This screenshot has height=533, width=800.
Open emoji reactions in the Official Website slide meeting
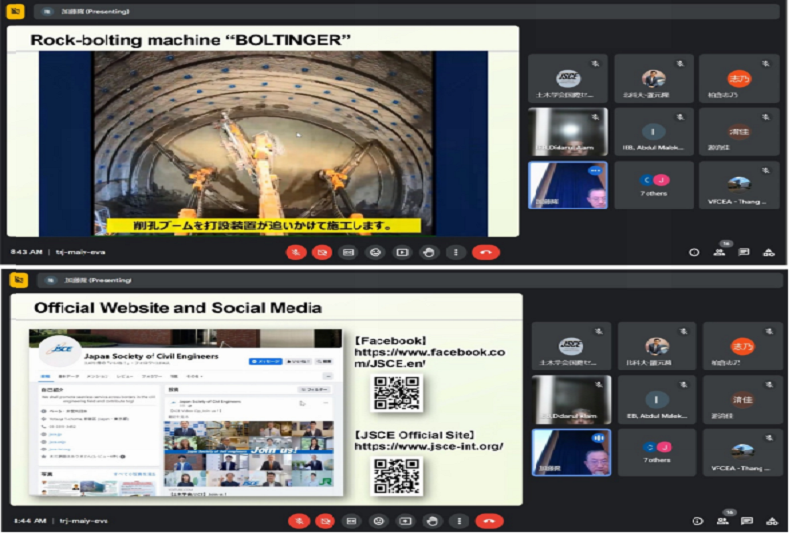(x=379, y=521)
